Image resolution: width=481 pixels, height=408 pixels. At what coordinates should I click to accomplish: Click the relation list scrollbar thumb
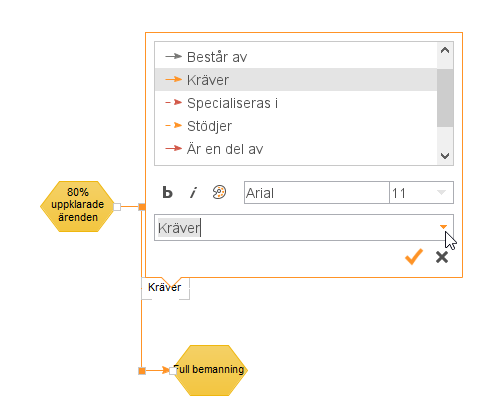pyautogui.click(x=445, y=98)
